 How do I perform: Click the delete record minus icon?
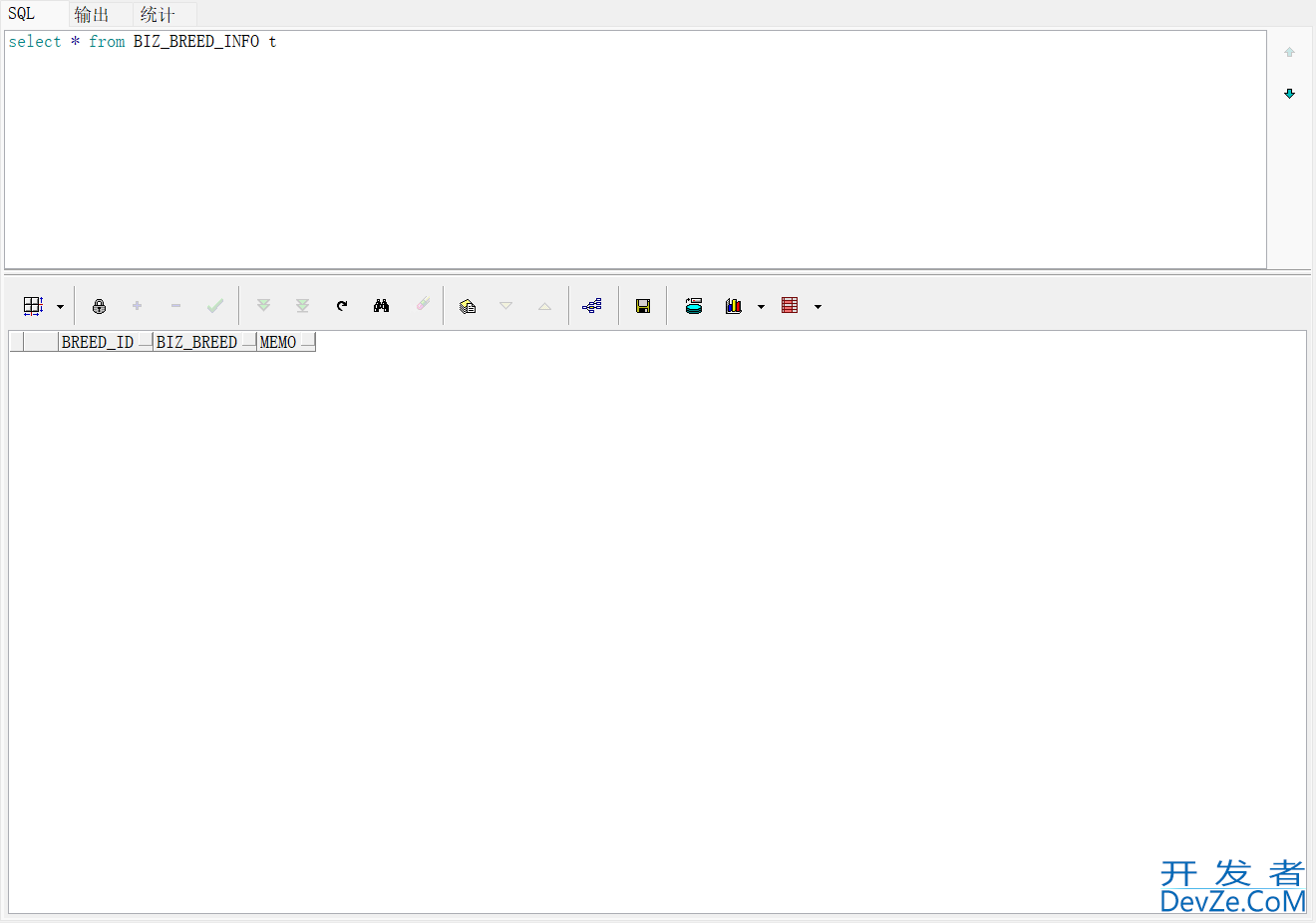click(175, 306)
